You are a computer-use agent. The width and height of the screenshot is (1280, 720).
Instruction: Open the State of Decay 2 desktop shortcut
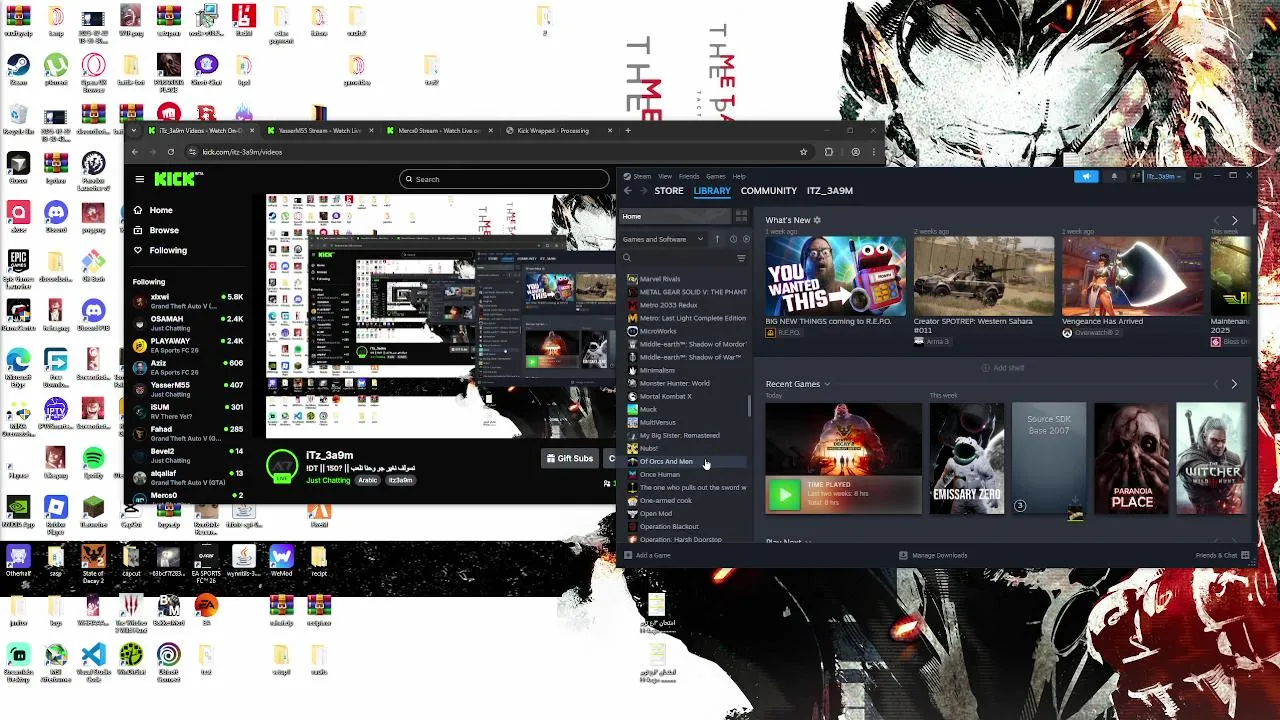93,561
